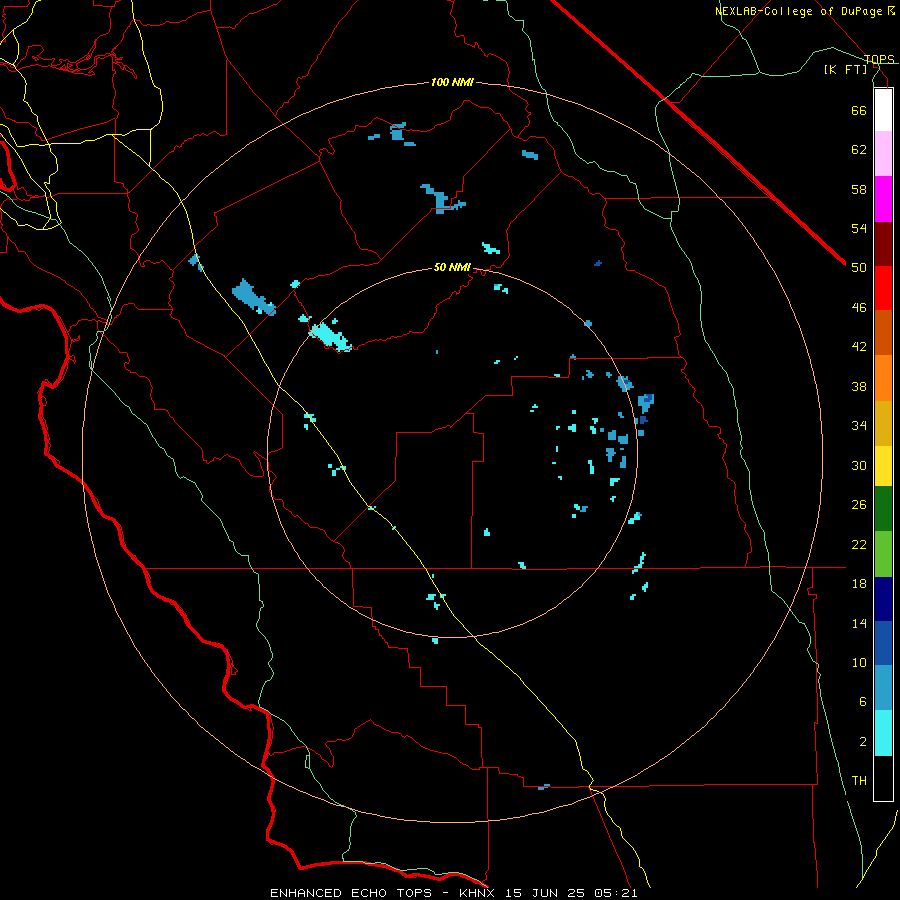The height and width of the screenshot is (900, 900).
Task: Click the 15 JUN 25 date in caption
Action: tap(544, 893)
